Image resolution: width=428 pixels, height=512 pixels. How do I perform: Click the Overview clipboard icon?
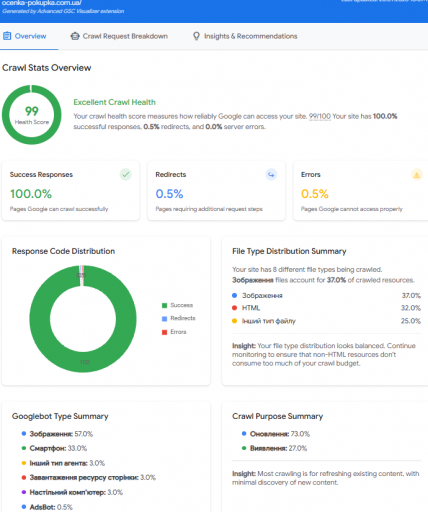click(7, 36)
